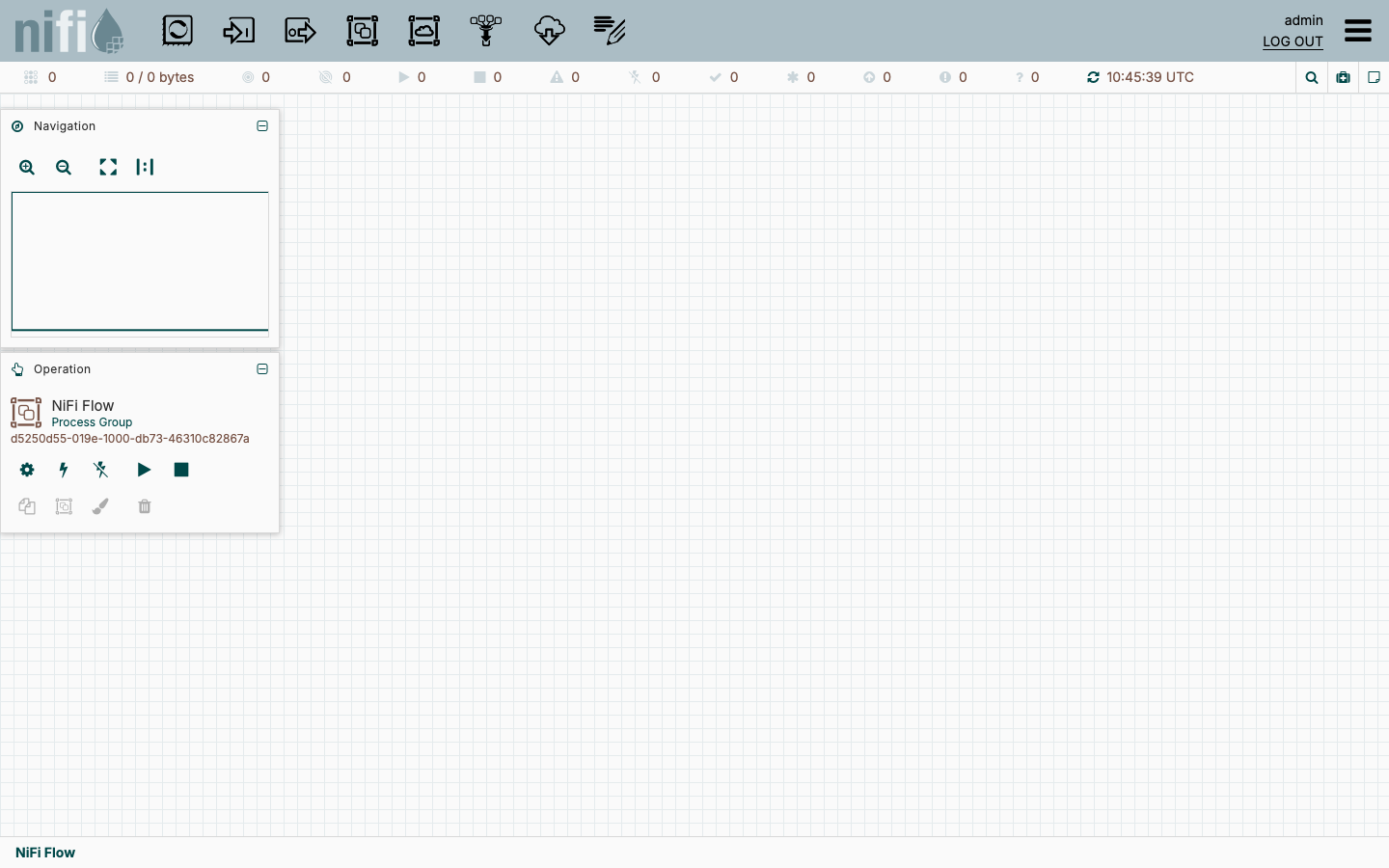Click the process group ID text

[x=130, y=439]
